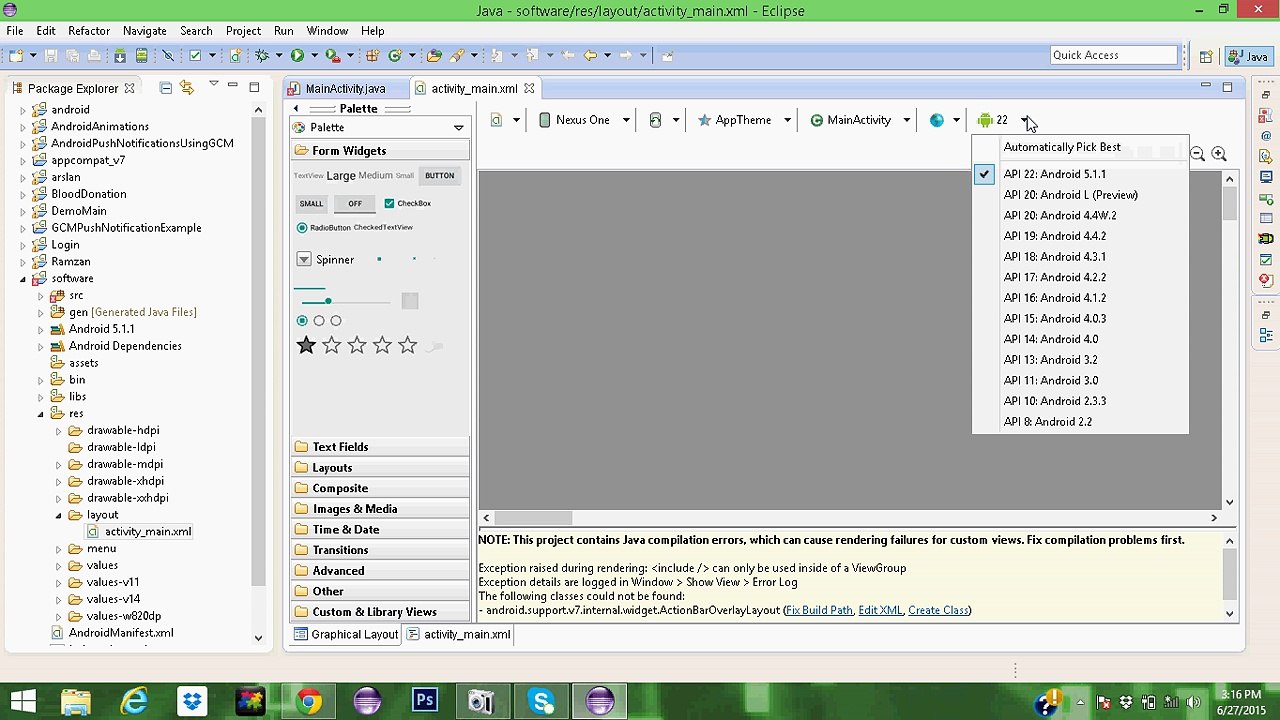The height and width of the screenshot is (720, 1280).
Task: Switch to the activity_main.xml bottom tab
Action: coord(459,635)
